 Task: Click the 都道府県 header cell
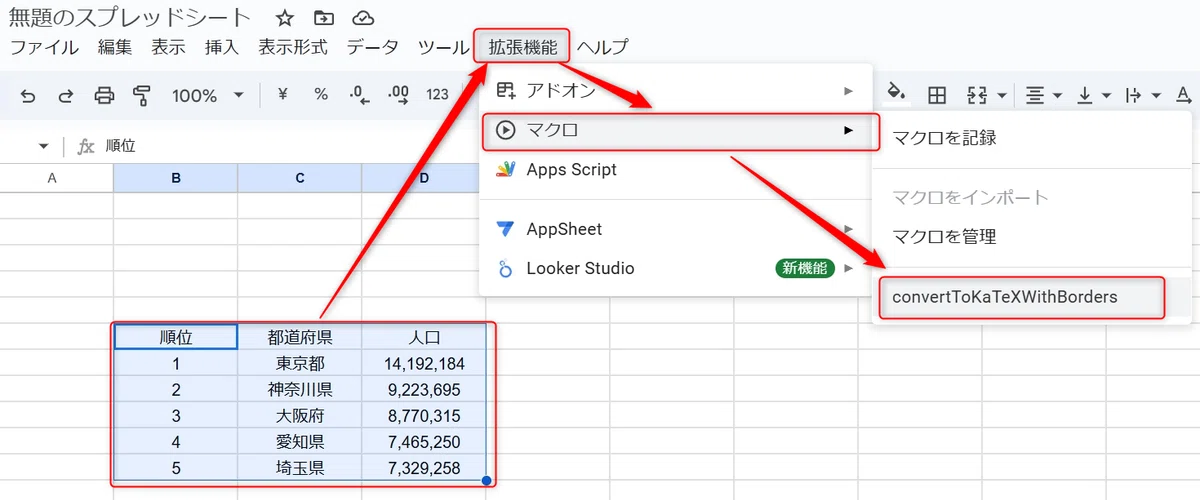[300, 337]
